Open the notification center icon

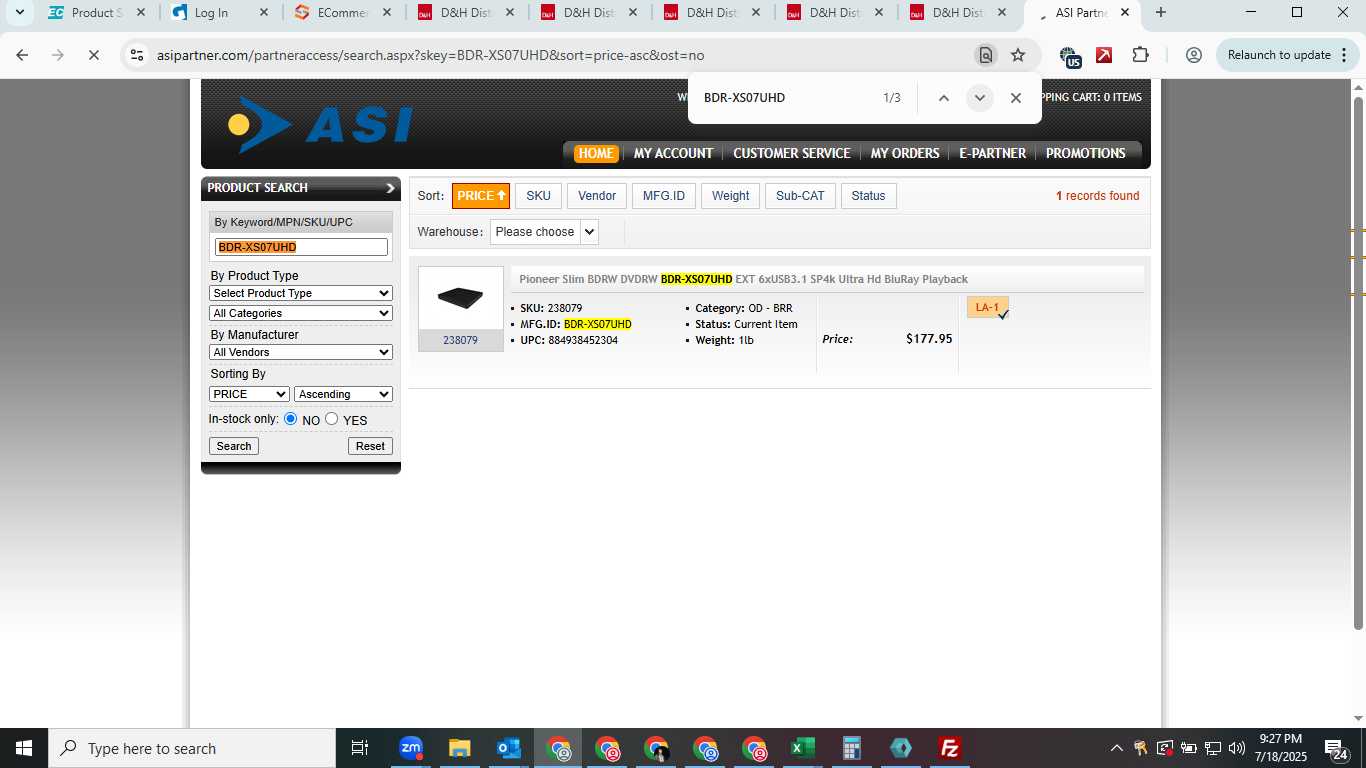[1337, 748]
